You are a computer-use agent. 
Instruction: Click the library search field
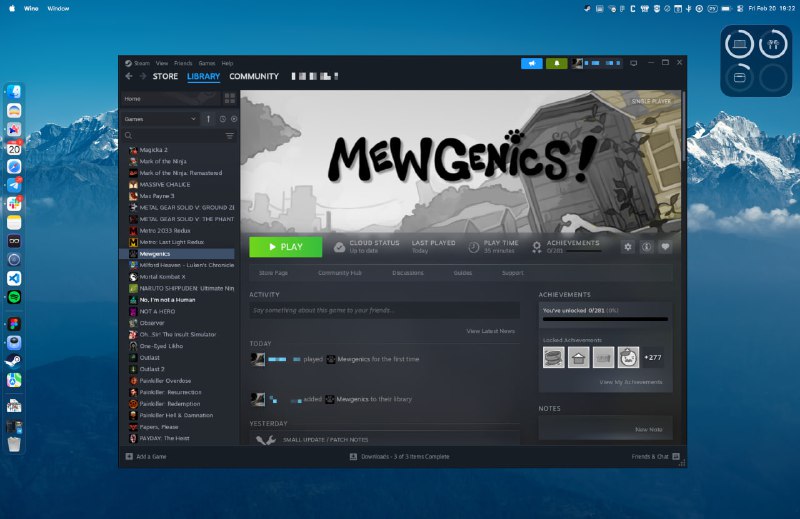point(173,136)
